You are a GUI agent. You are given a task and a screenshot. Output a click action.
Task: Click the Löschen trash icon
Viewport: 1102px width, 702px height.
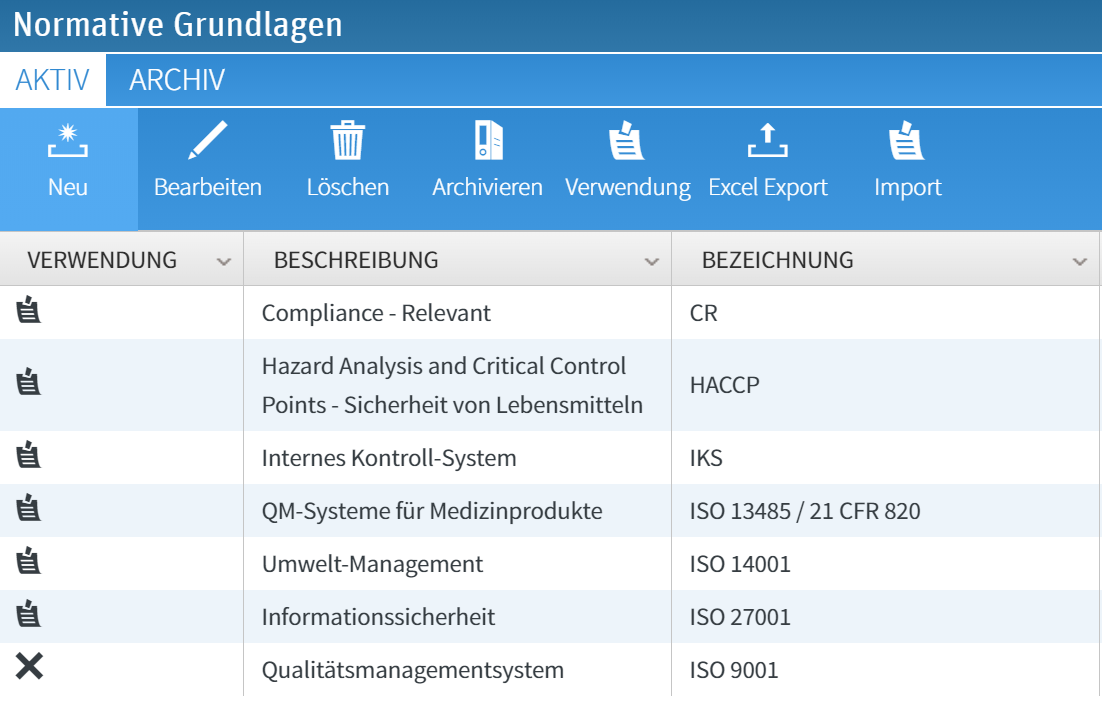coord(347,142)
